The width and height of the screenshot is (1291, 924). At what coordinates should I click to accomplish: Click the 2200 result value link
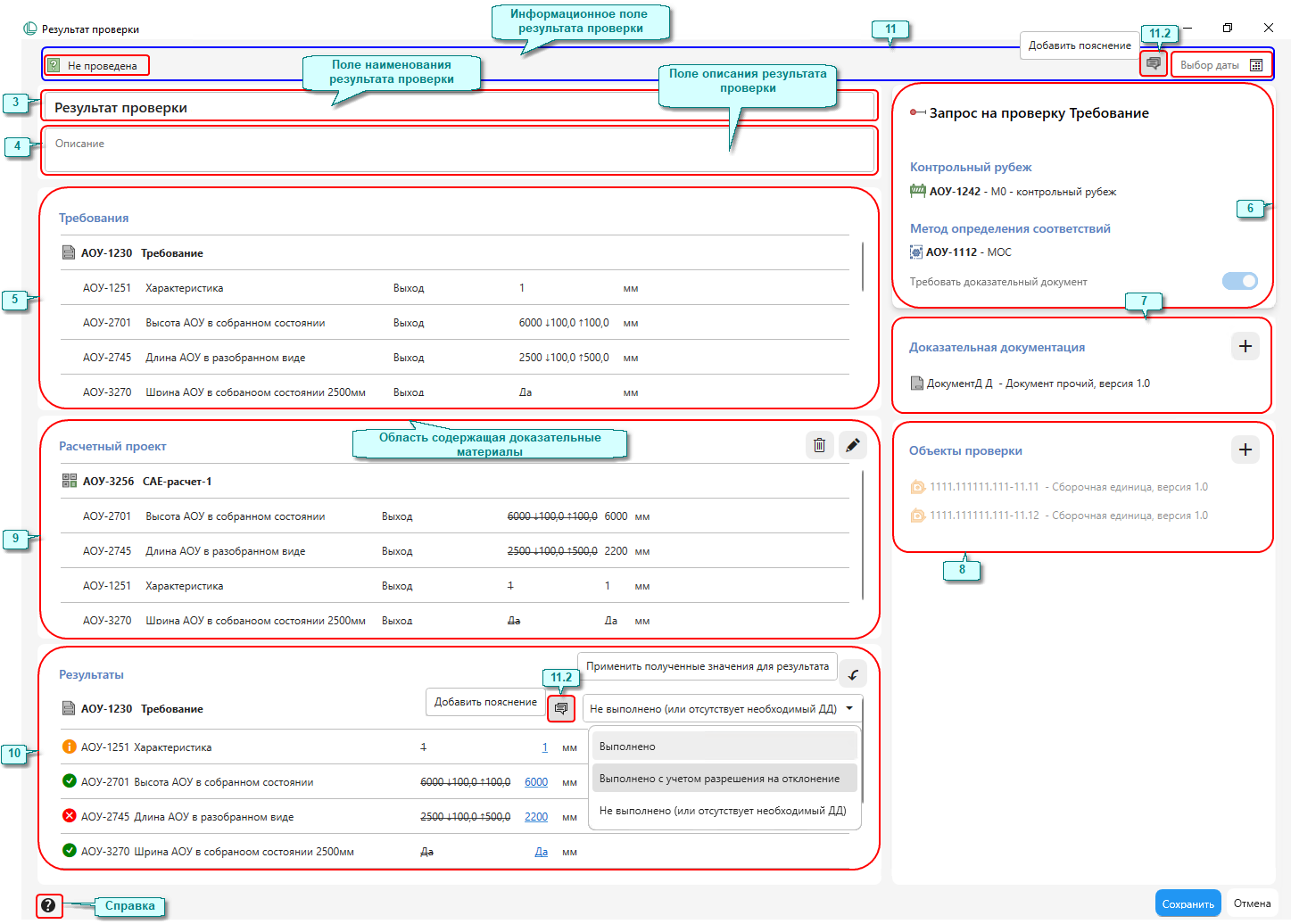(x=536, y=817)
